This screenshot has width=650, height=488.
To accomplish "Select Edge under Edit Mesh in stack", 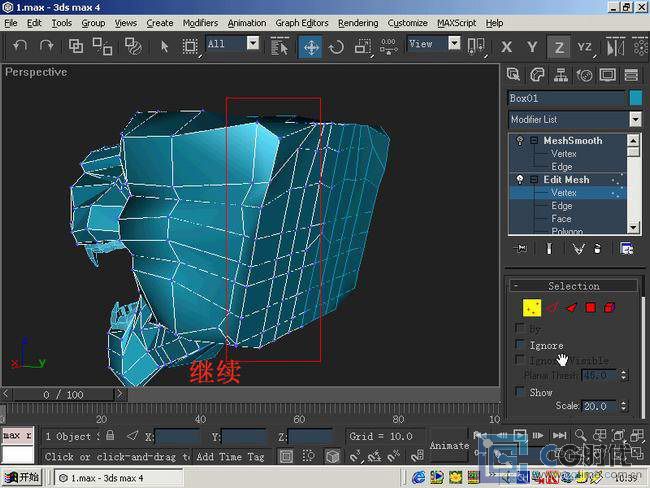I will [562, 206].
